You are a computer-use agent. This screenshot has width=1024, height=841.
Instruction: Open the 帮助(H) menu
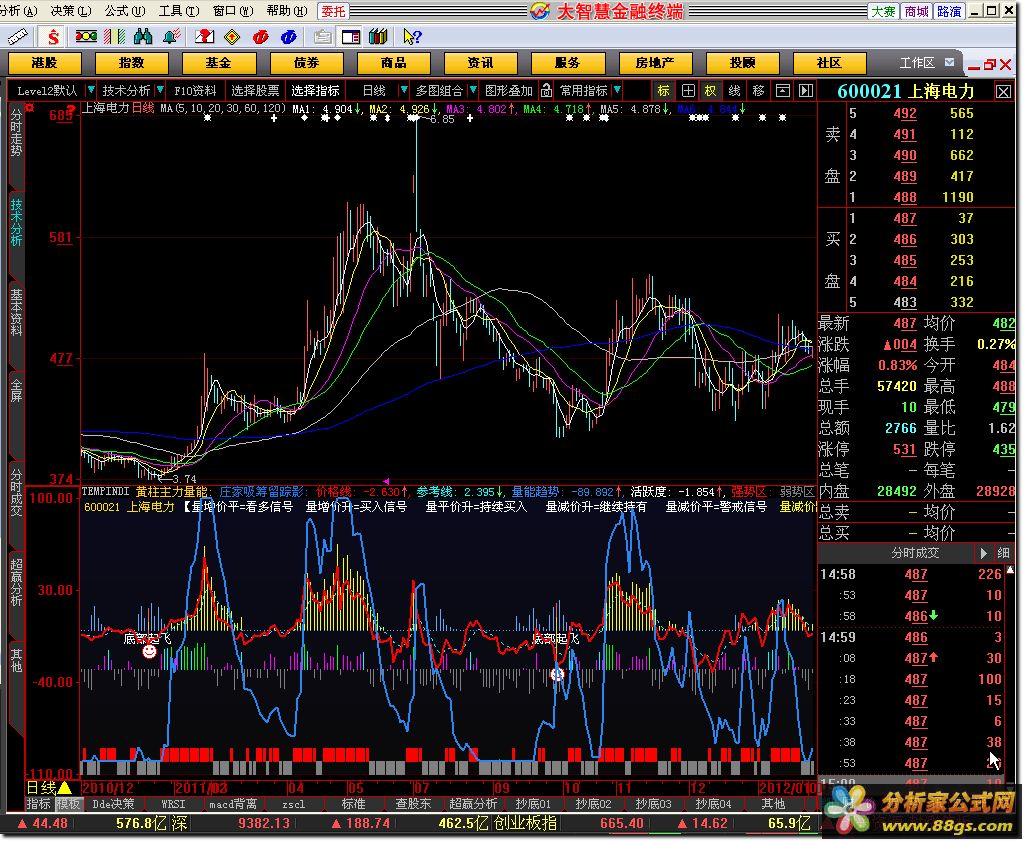pyautogui.click(x=287, y=10)
